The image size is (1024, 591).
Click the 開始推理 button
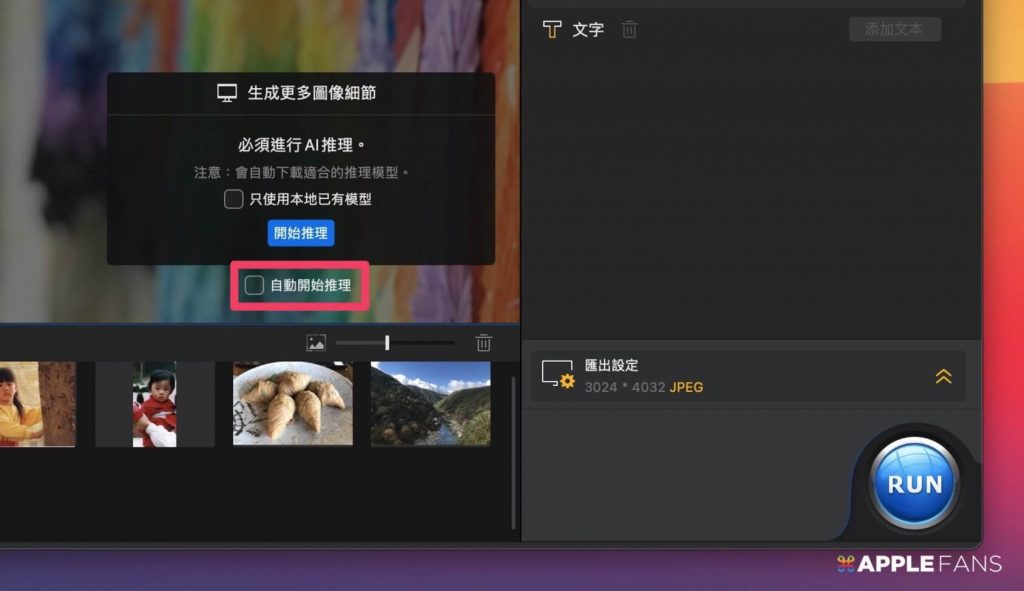[300, 232]
